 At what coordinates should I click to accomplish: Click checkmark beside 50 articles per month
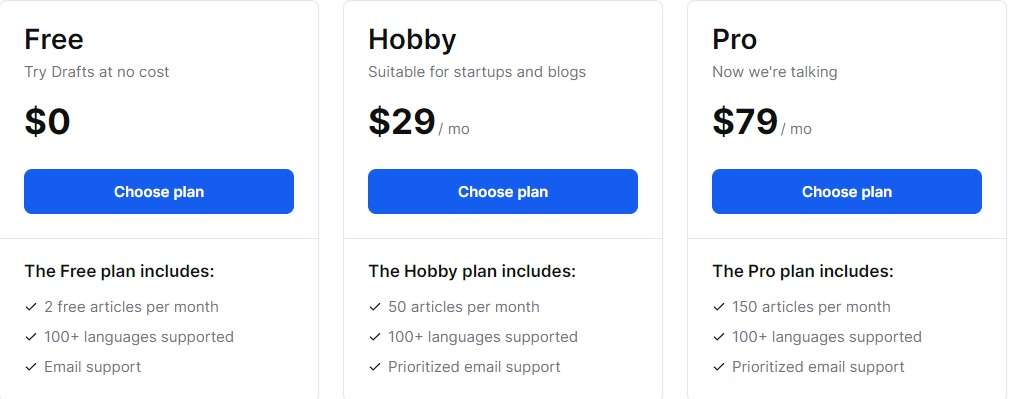pos(374,307)
